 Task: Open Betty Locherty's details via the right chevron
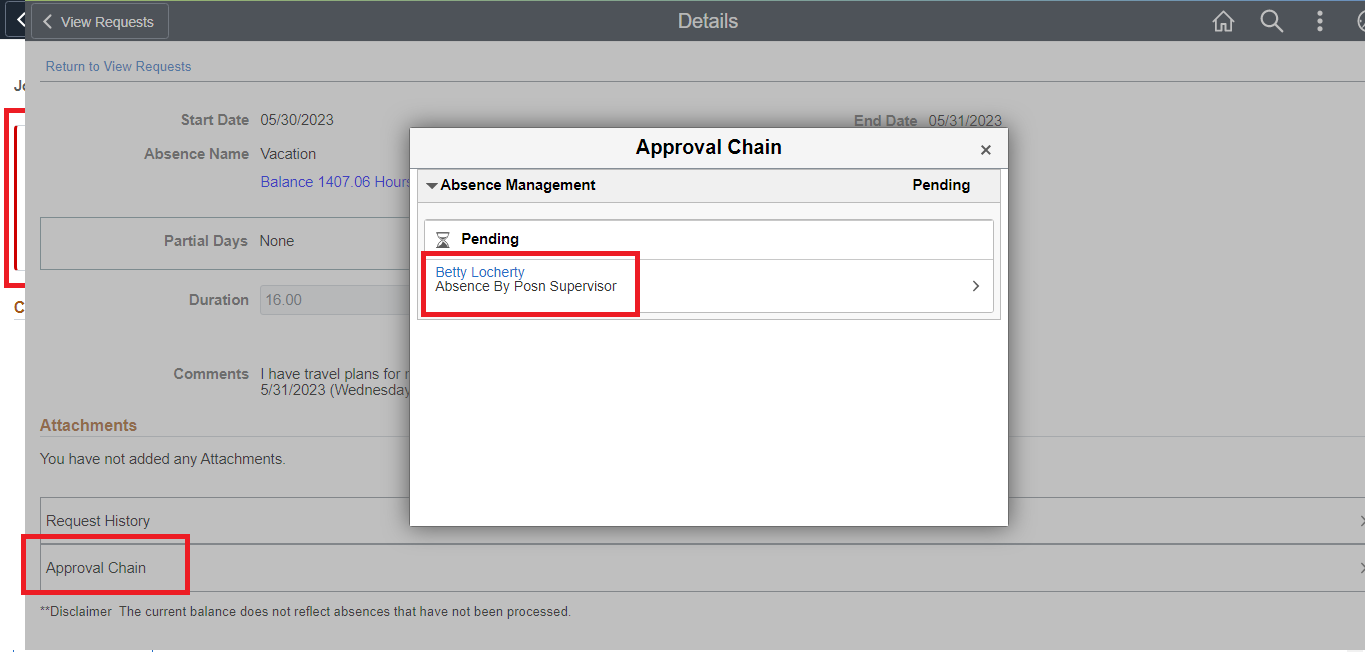click(x=975, y=285)
